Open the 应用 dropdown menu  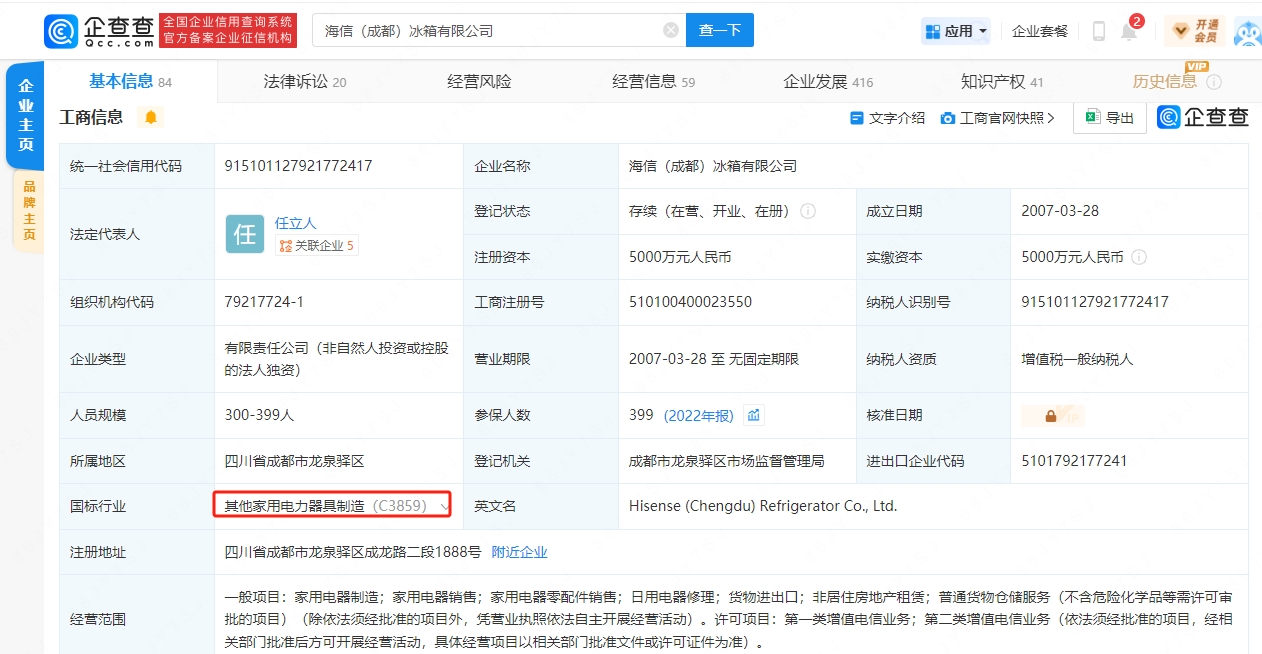click(956, 31)
